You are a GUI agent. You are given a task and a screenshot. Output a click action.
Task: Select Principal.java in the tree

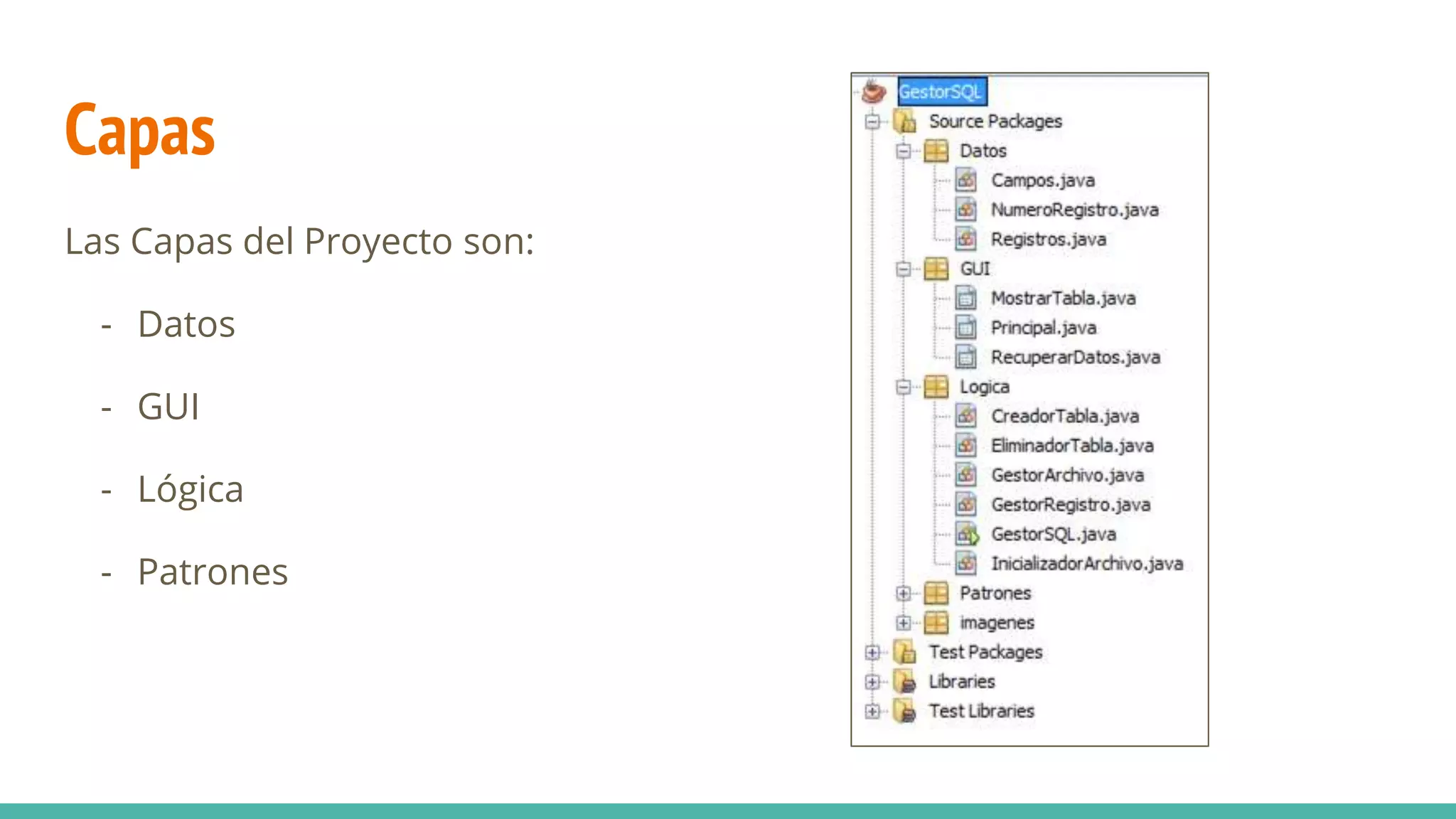pos(1044,328)
